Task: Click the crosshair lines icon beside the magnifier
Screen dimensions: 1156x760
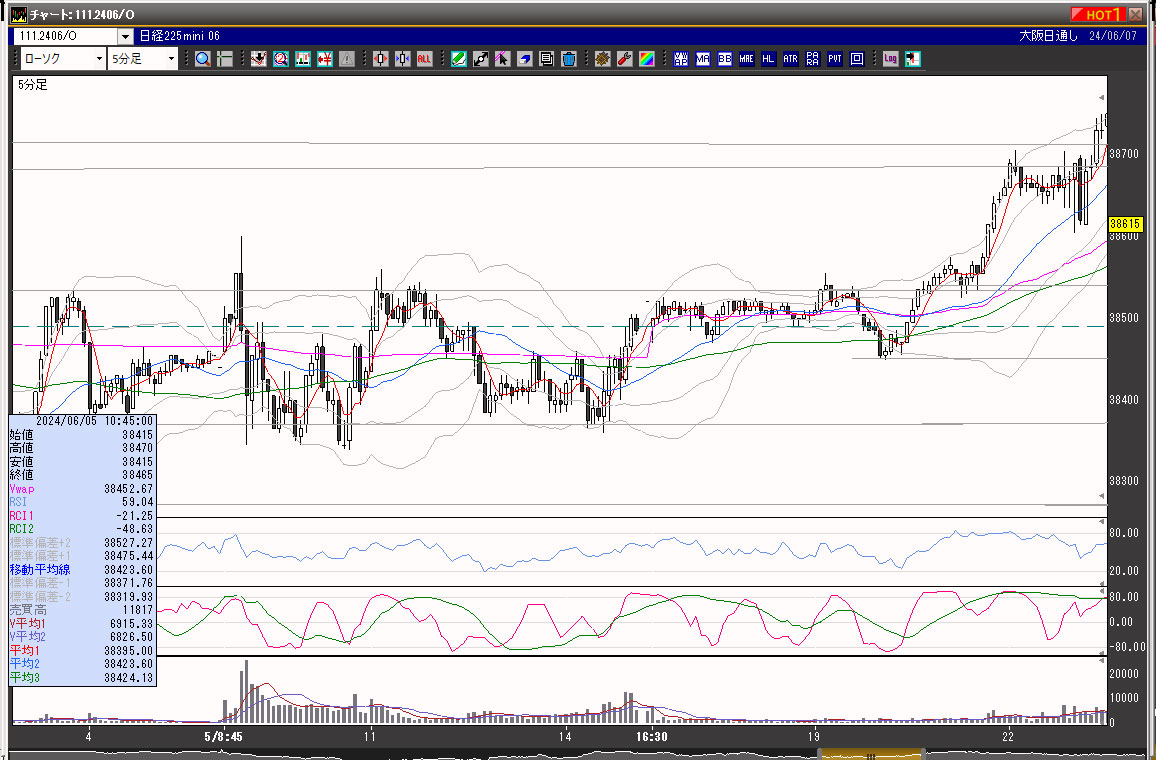Action: (x=225, y=59)
